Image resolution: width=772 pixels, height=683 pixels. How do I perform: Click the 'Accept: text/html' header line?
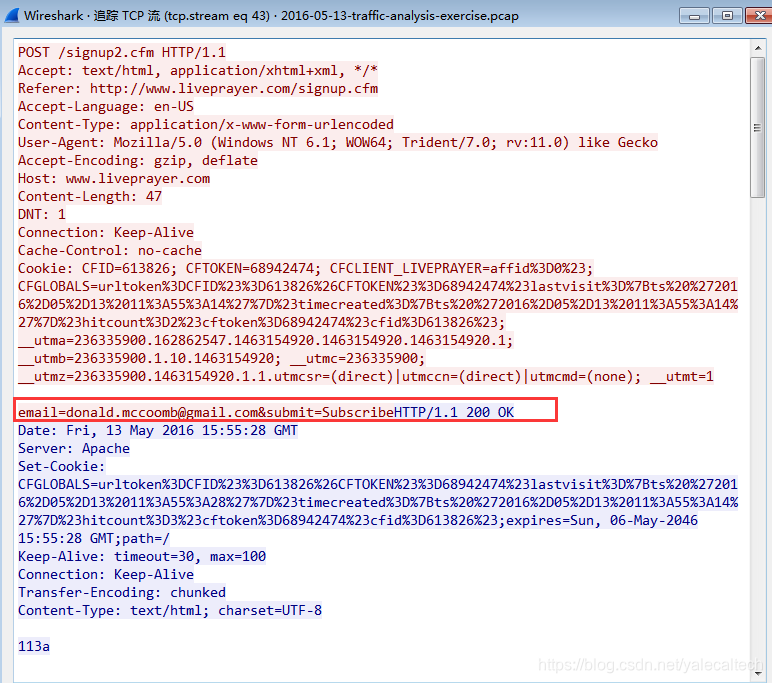coord(198,70)
